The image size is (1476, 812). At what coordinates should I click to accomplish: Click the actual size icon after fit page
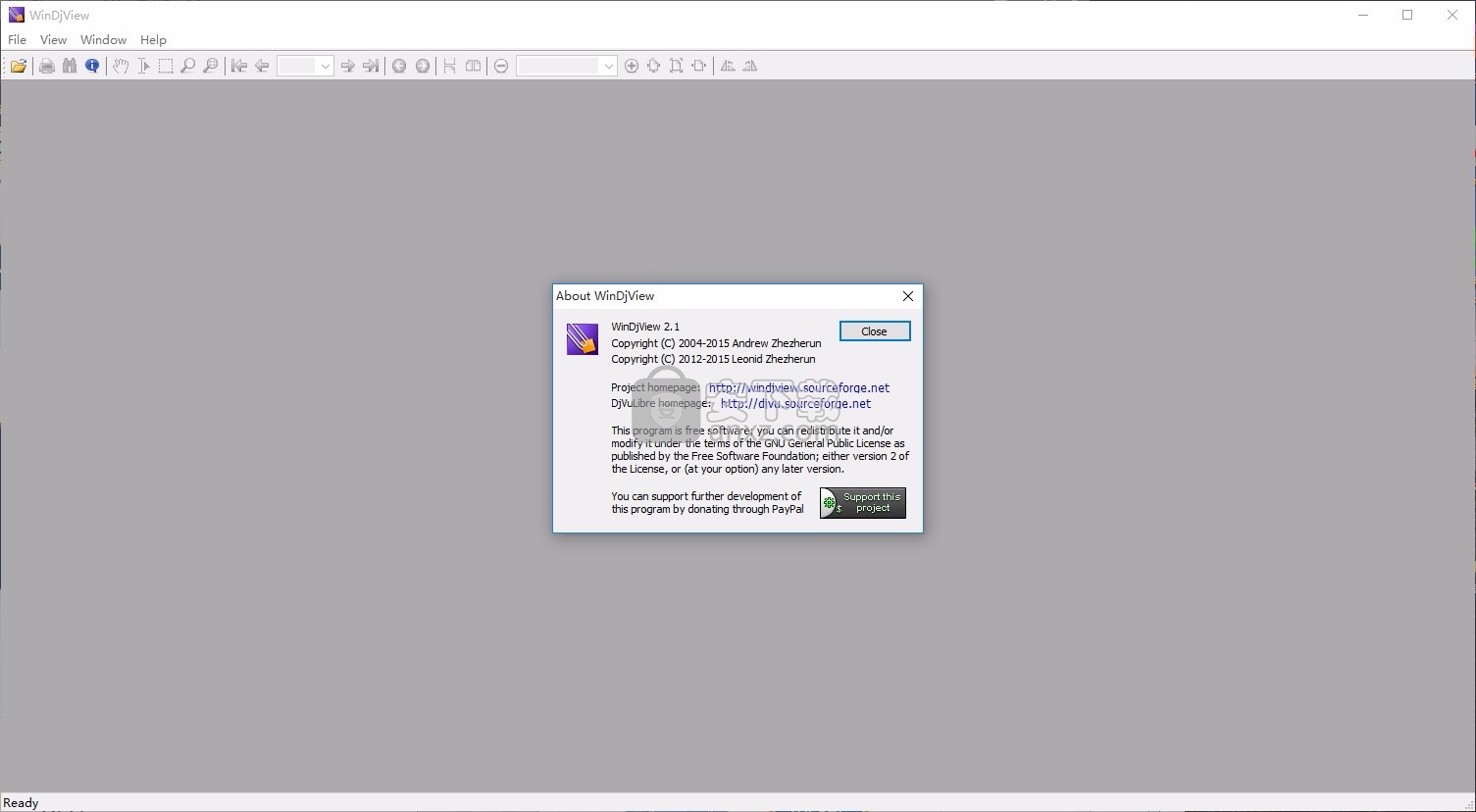(699, 66)
